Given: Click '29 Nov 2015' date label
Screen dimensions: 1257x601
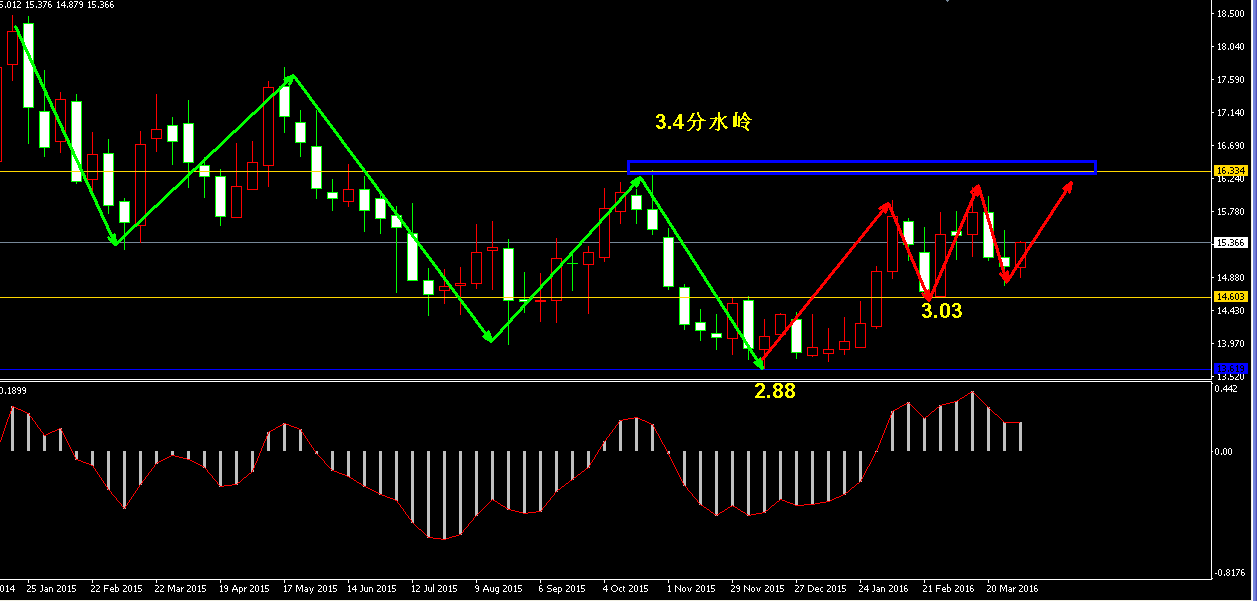Looking at the screenshot, I should [x=756, y=589].
